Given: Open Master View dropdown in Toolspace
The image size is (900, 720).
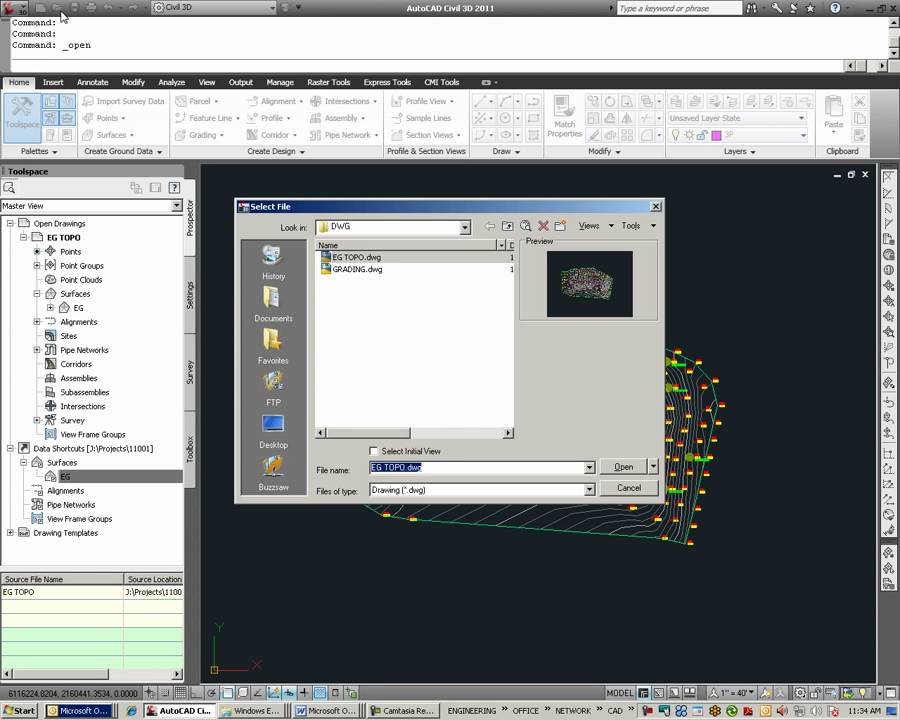Looking at the screenshot, I should coord(176,206).
